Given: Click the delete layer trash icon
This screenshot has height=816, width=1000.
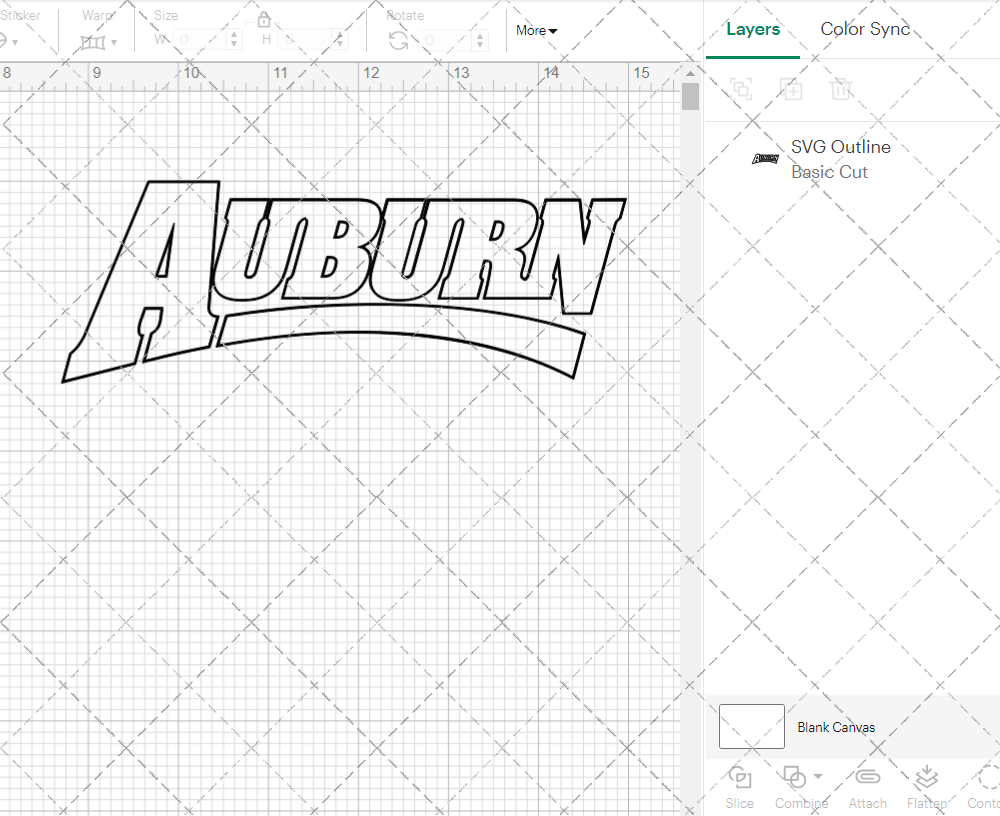Looking at the screenshot, I should coord(841,89).
